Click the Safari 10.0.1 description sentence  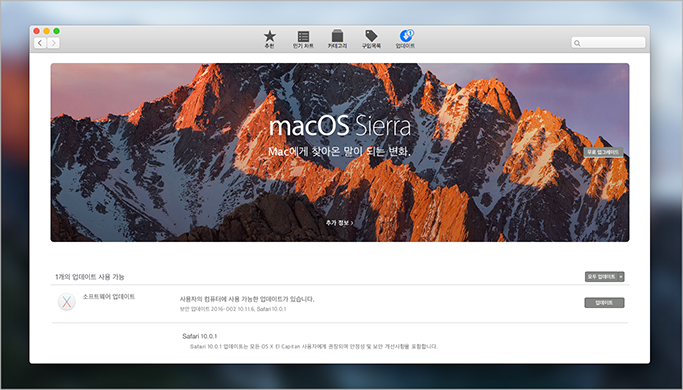pos(314,346)
